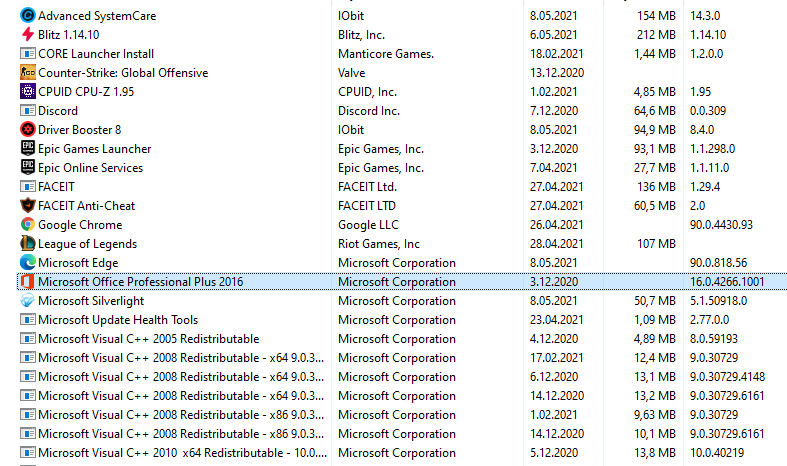The width and height of the screenshot is (787, 466).
Task: Click the Visual C++ 2010 x64 Redistributable icon
Action: click(28, 453)
